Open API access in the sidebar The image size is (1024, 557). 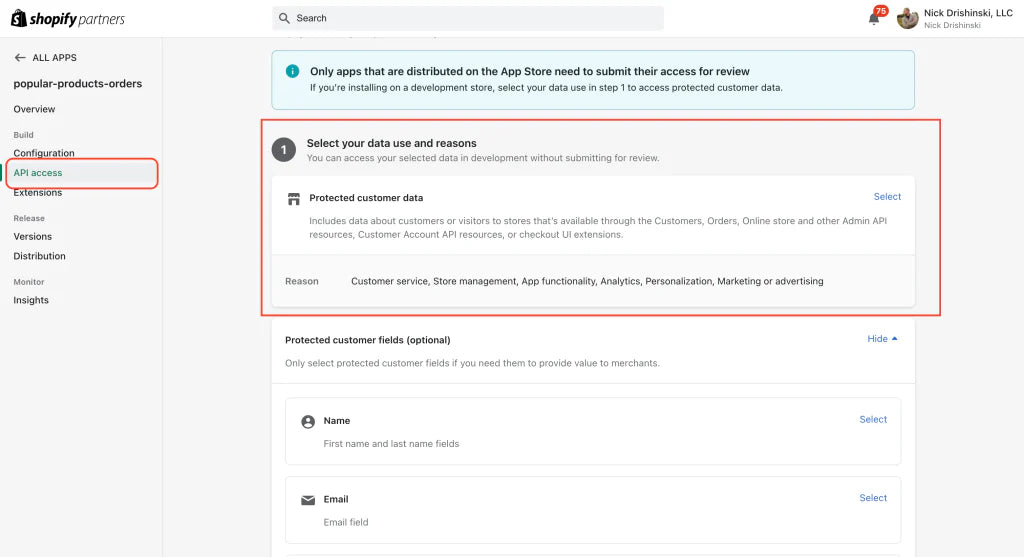pyautogui.click(x=38, y=173)
